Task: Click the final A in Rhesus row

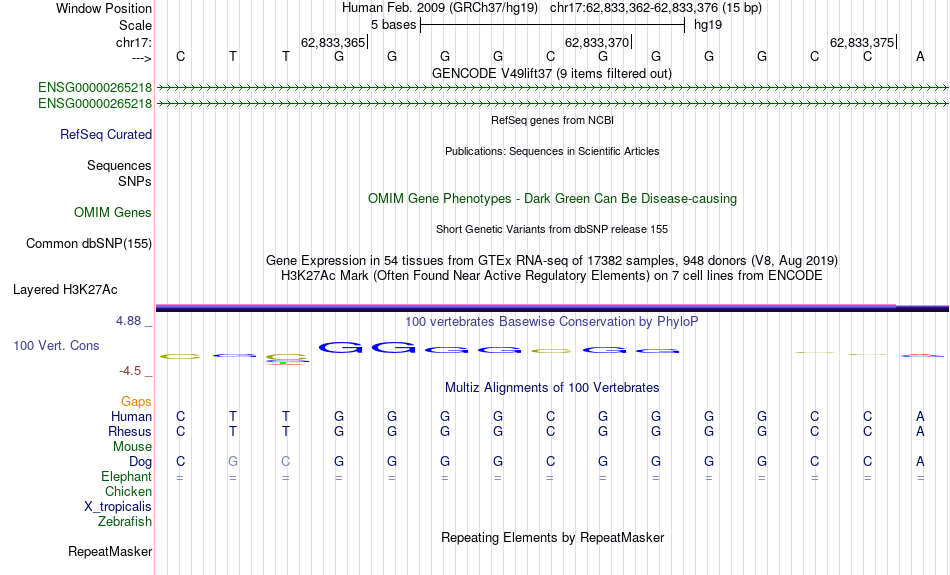Action: [x=920, y=431]
